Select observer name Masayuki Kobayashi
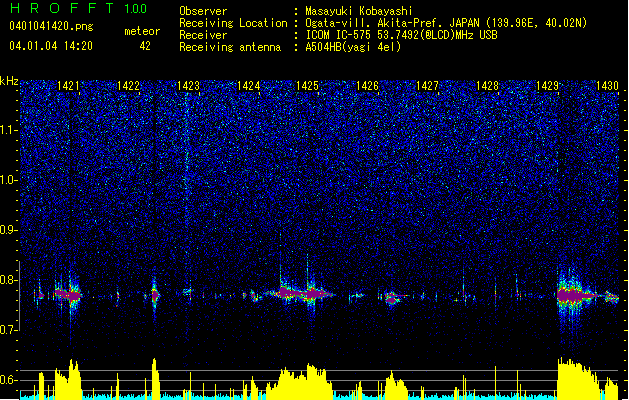629x400 pixels. click(x=359, y=11)
